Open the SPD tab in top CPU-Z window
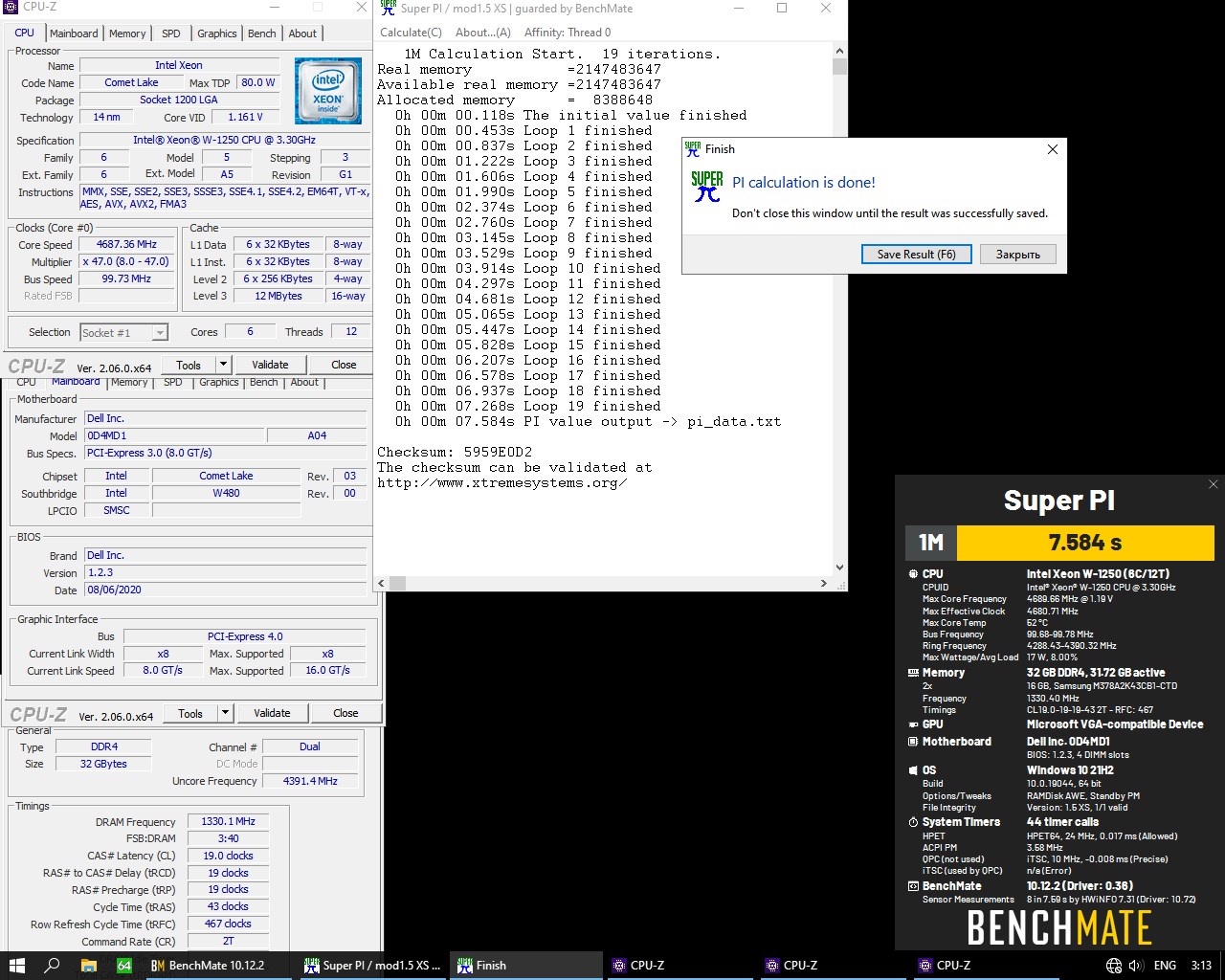 pos(171,33)
